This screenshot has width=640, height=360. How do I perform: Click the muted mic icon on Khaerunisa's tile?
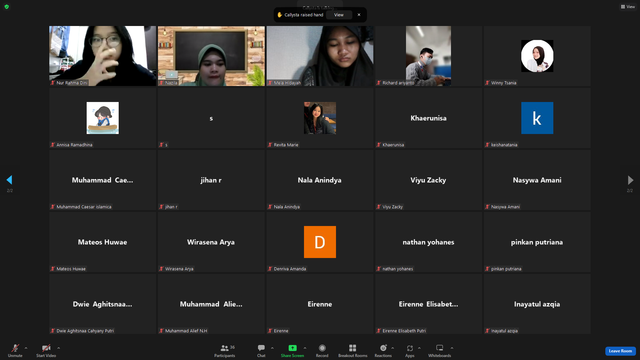click(x=379, y=144)
